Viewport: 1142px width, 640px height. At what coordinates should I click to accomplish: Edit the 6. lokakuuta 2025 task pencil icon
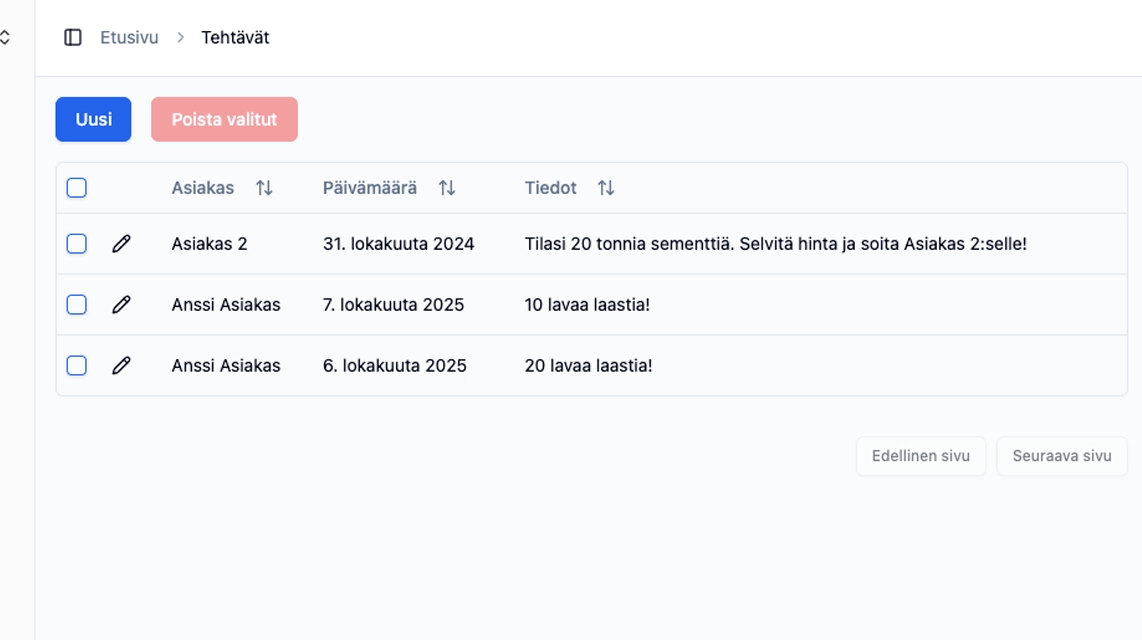[x=121, y=366]
